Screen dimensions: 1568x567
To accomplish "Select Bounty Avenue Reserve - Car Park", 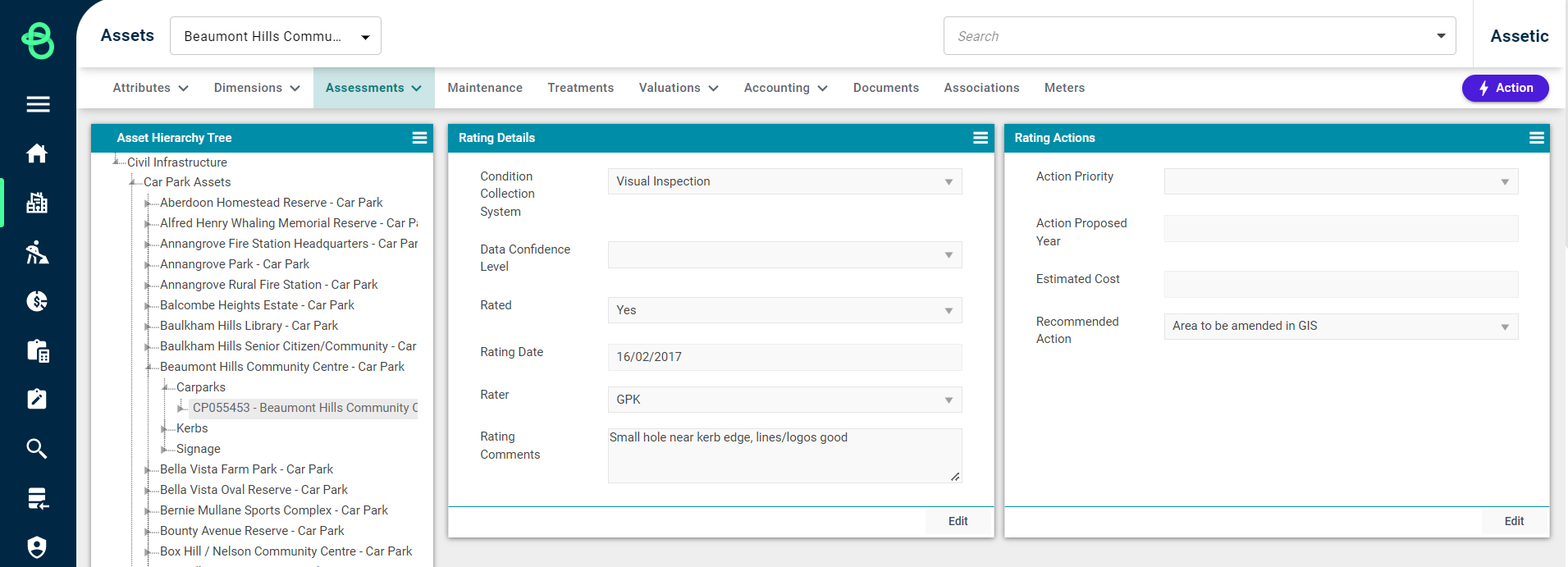I will click(252, 531).
